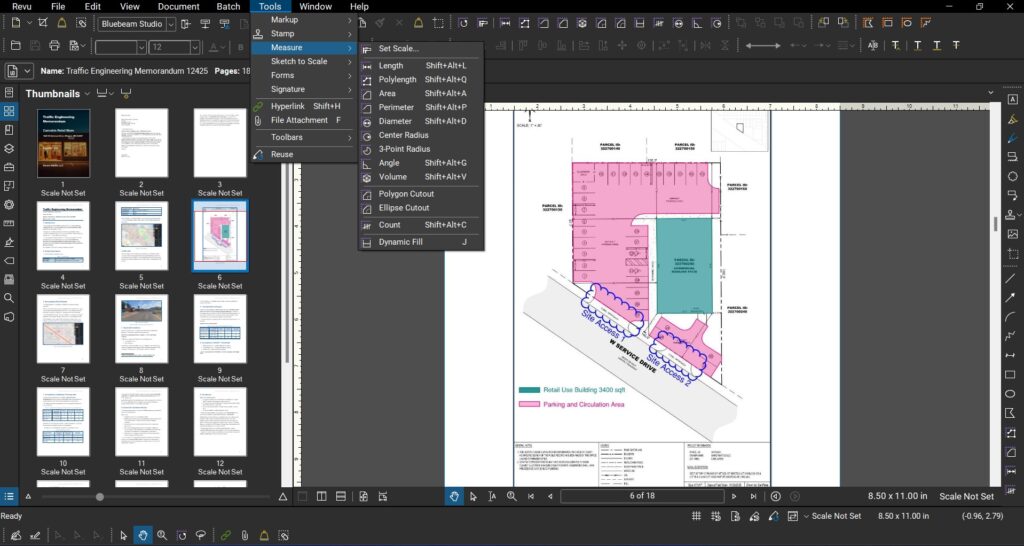The width and height of the screenshot is (1024, 546).
Task: Select Volume measurement option
Action: 421,177
